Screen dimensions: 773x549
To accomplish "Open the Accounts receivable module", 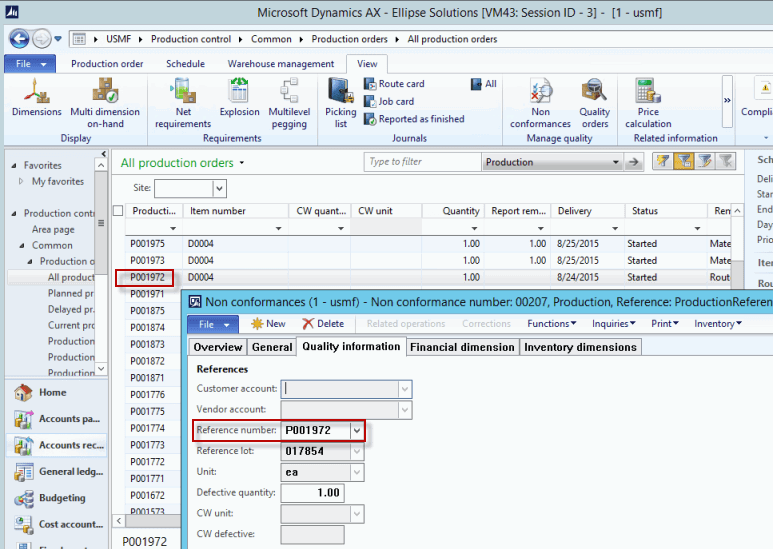I will point(57,445).
